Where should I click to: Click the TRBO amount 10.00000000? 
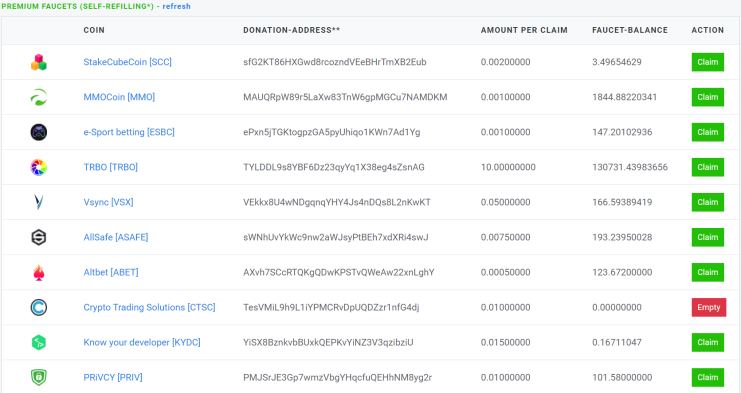508,167
